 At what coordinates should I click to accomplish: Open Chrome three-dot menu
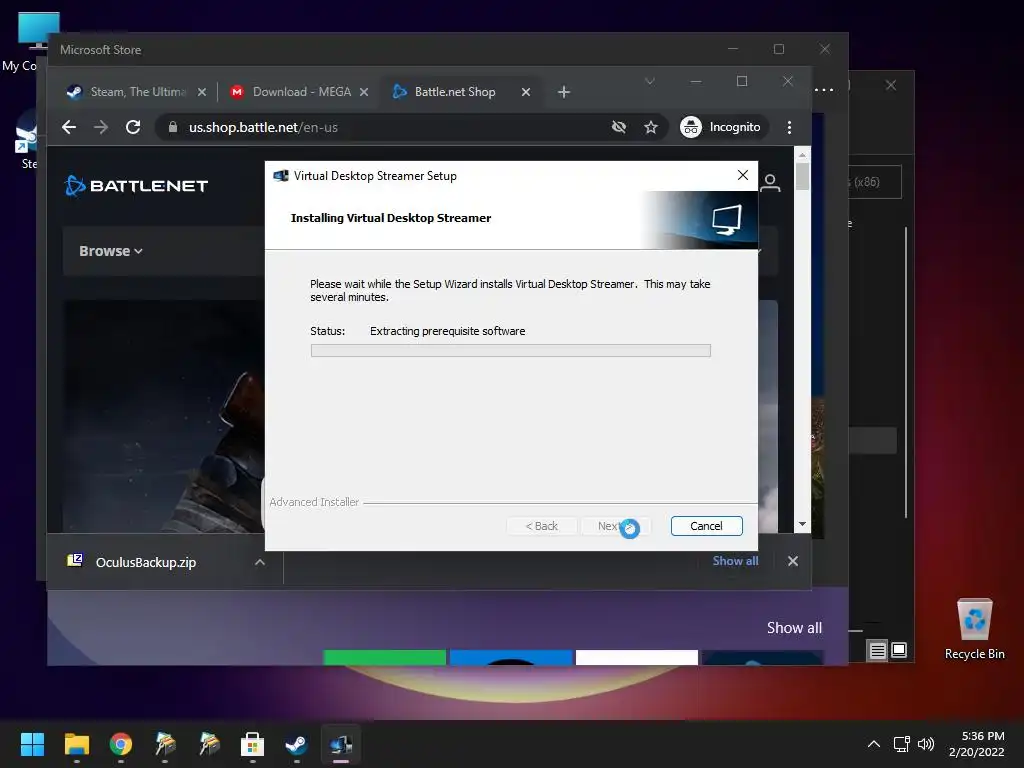pos(790,127)
